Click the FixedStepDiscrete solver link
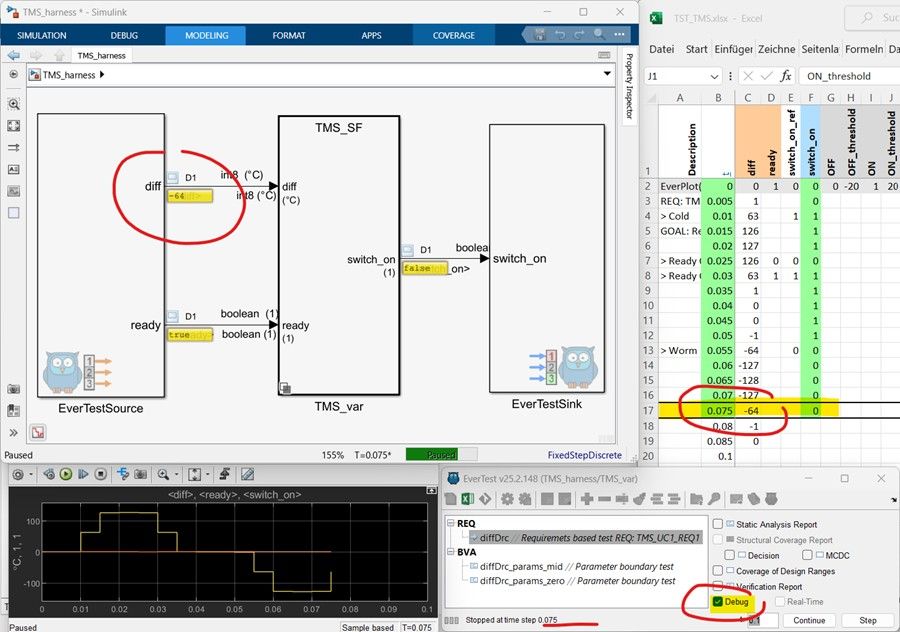Image resolution: width=900 pixels, height=632 pixels. coord(584,455)
